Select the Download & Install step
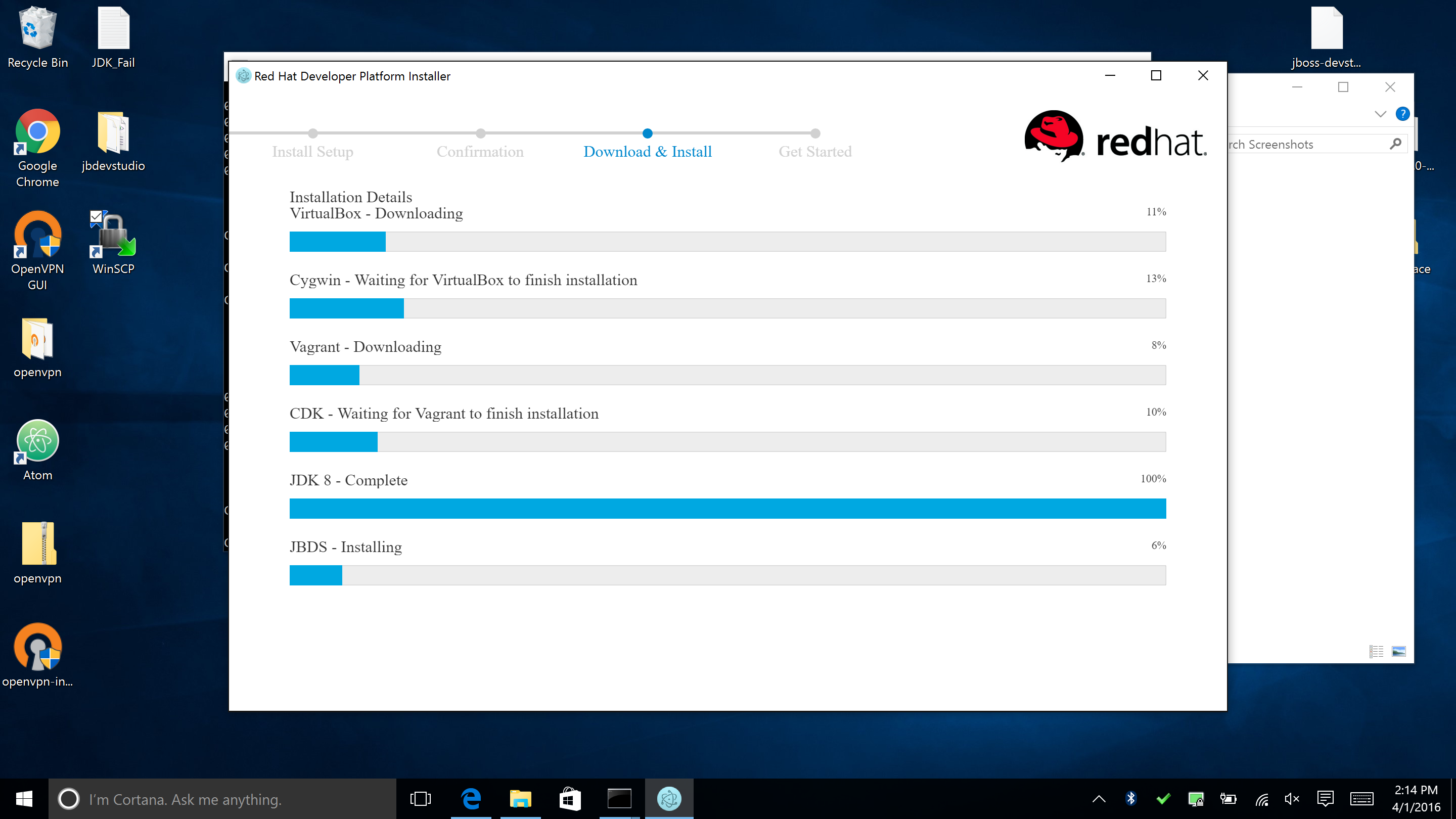1456x819 pixels. 647,151
